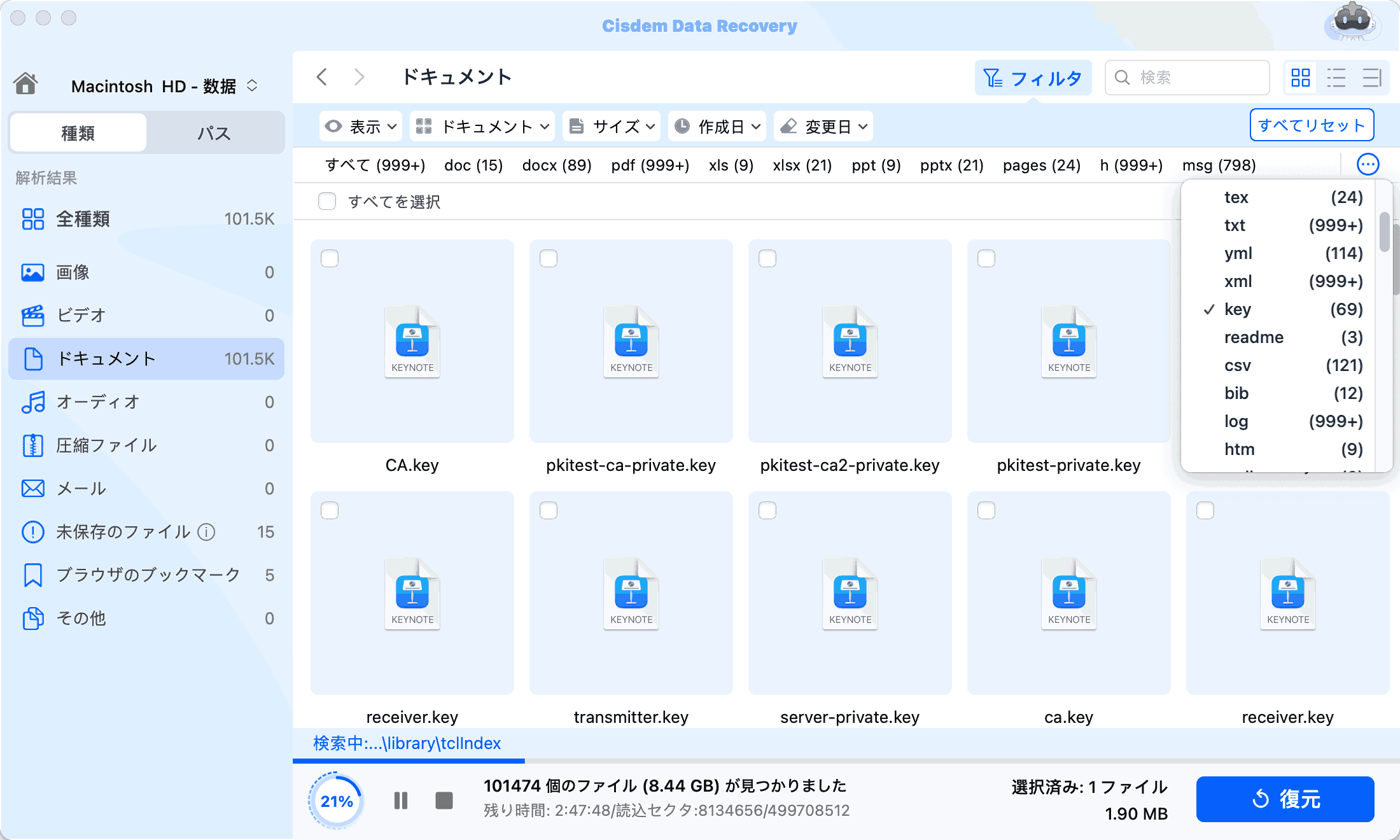Stop the scan with stop icon

[x=444, y=800]
